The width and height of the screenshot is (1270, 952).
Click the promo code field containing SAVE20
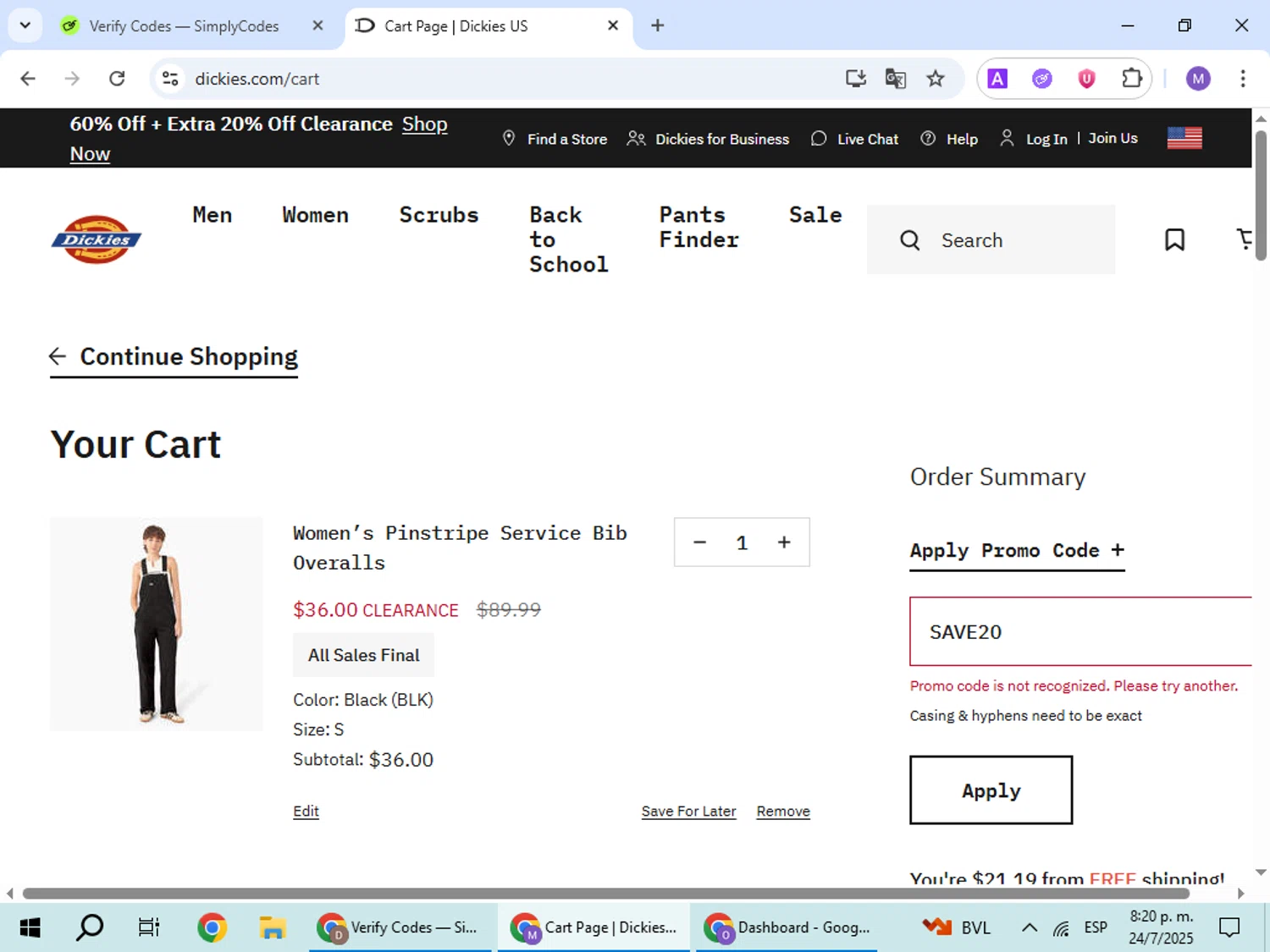(x=1080, y=632)
